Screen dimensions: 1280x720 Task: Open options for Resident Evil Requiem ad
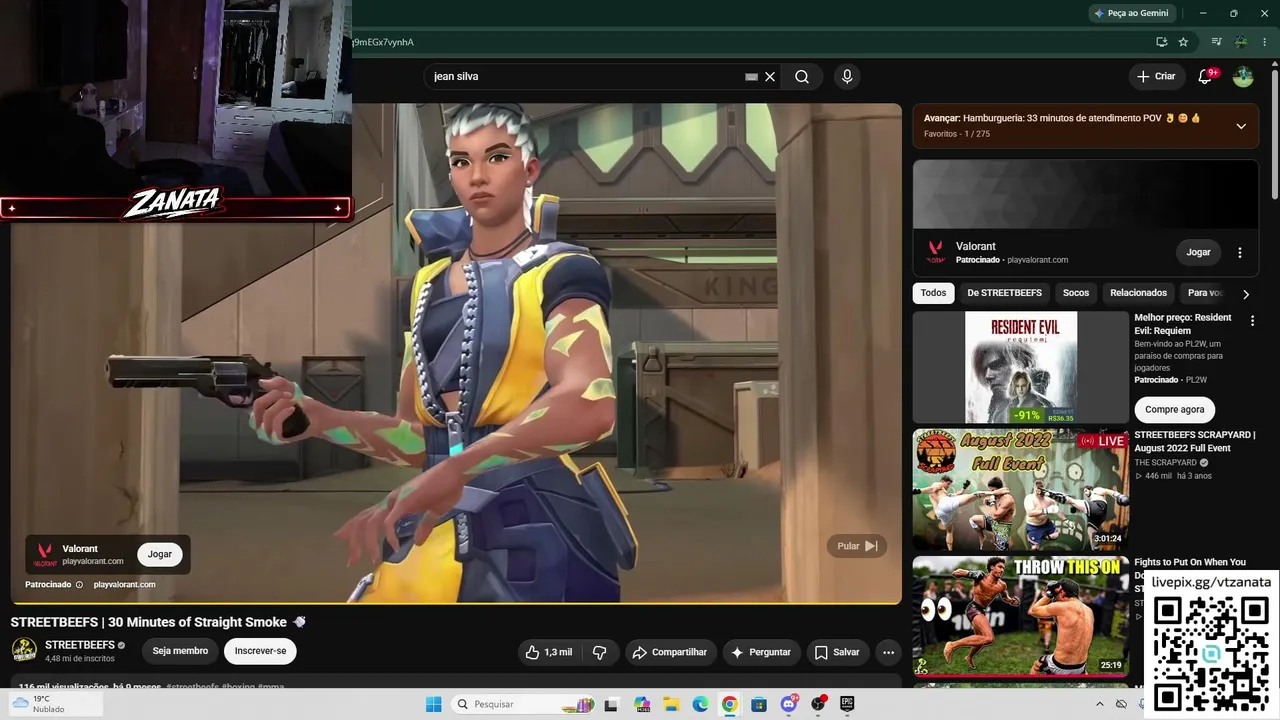[x=1252, y=321]
